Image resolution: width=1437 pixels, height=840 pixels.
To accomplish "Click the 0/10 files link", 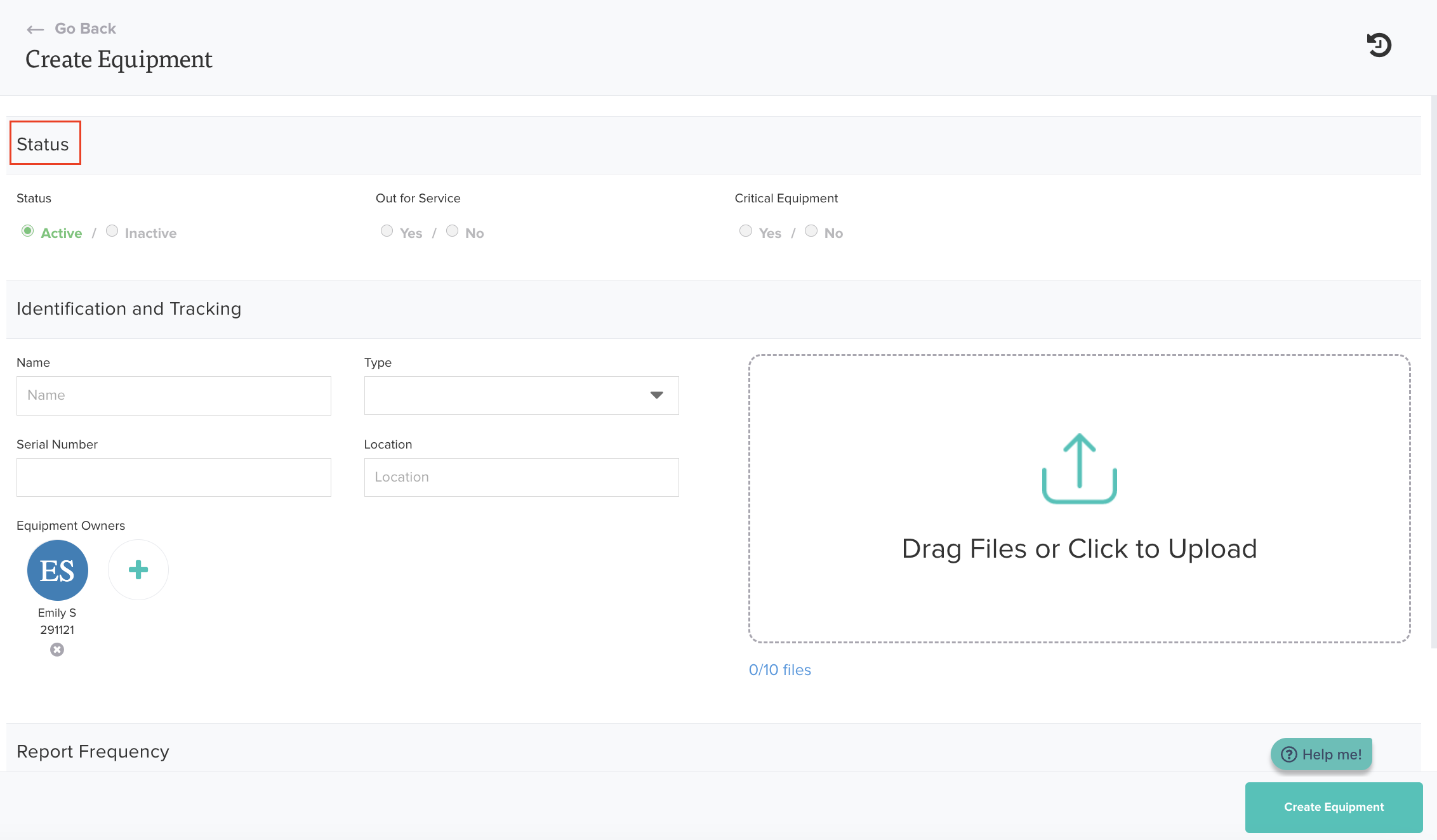I will click(779, 670).
